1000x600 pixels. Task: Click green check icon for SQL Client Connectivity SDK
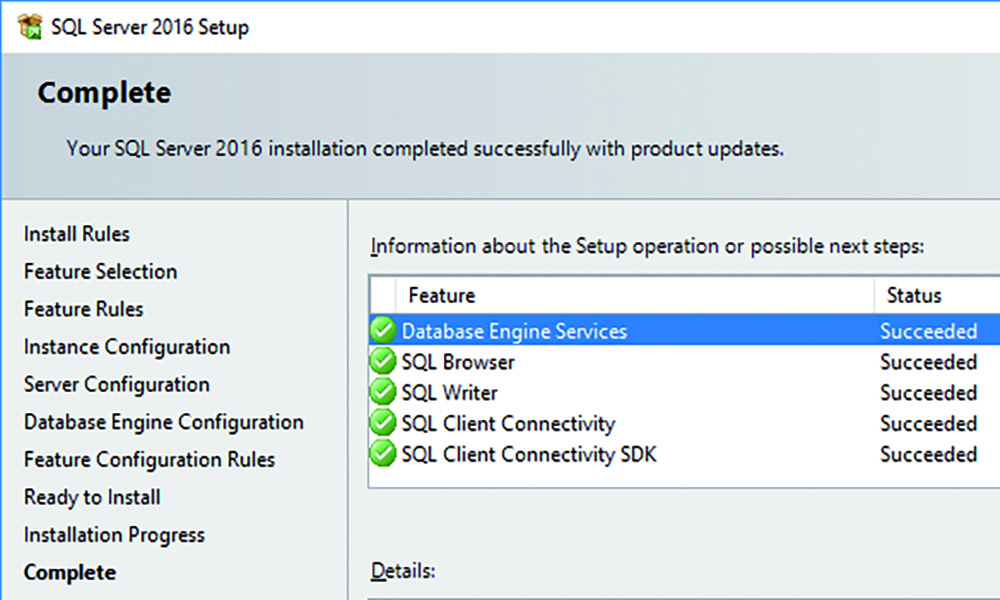click(x=383, y=453)
